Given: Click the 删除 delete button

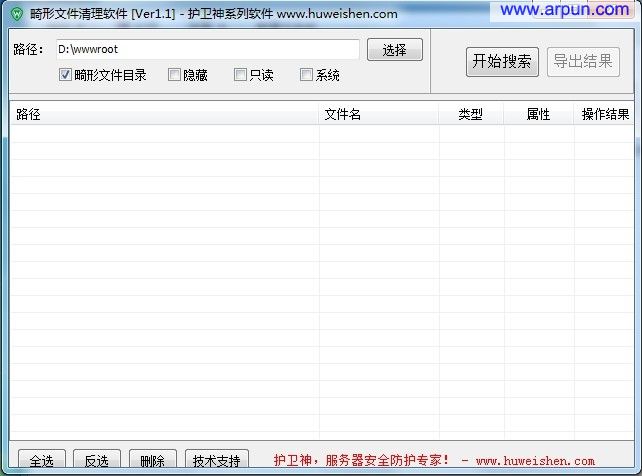Looking at the screenshot, I should pos(152,460).
